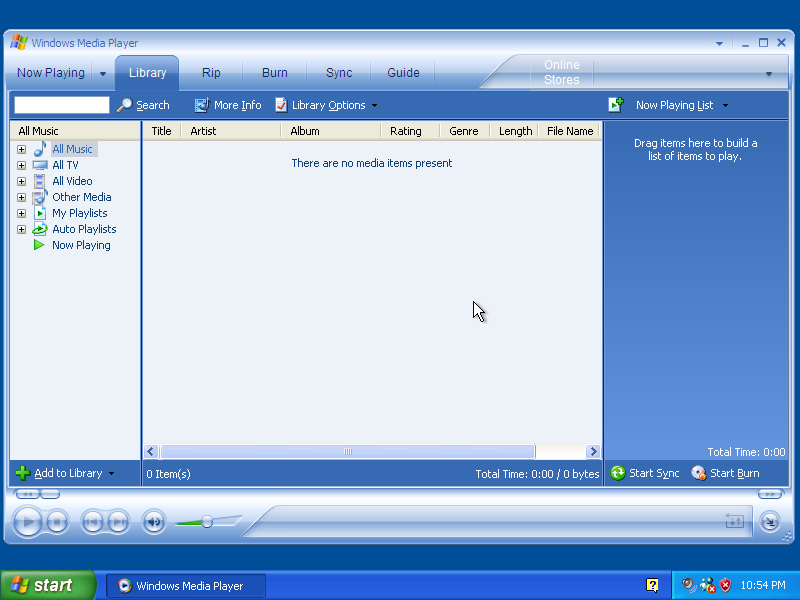Image resolution: width=800 pixels, height=600 pixels.
Task: Click the More Info icon
Action: point(202,105)
